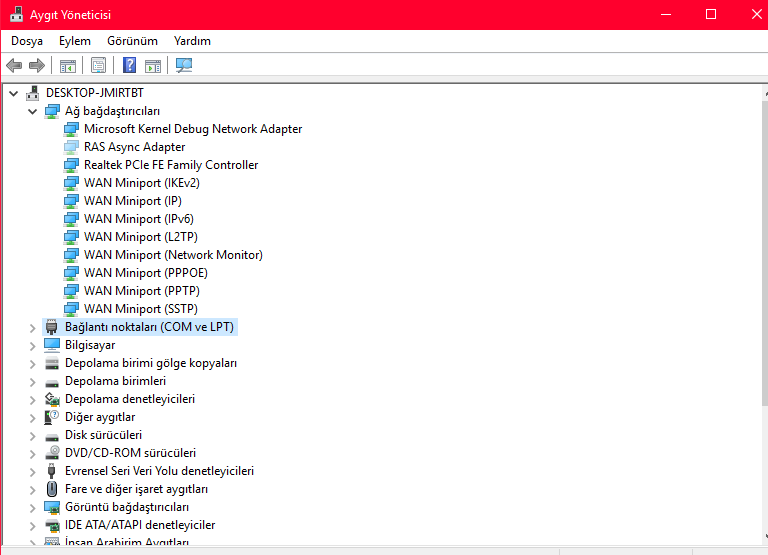Screen dimensions: 768x555
Task: Collapse the DESKTOP-JMIRTBT root node
Action: point(14,93)
